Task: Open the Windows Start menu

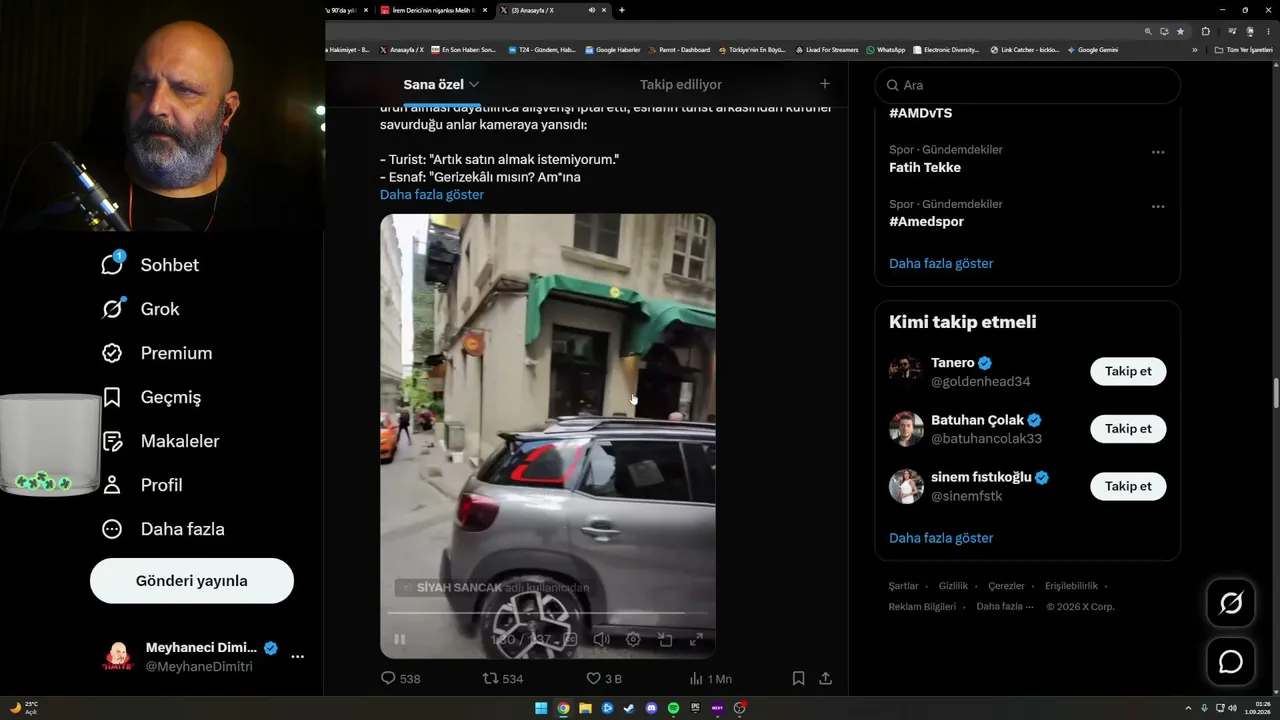Action: 541,708
